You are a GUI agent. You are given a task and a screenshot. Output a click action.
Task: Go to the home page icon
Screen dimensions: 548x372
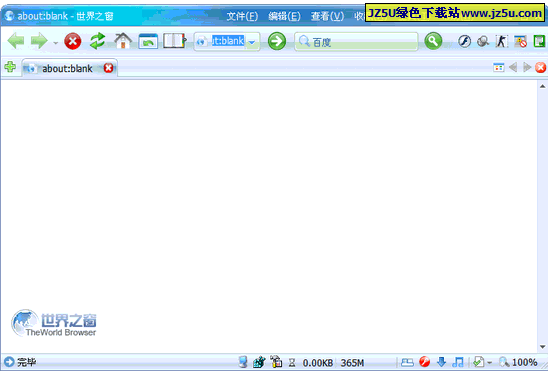[x=123, y=41]
